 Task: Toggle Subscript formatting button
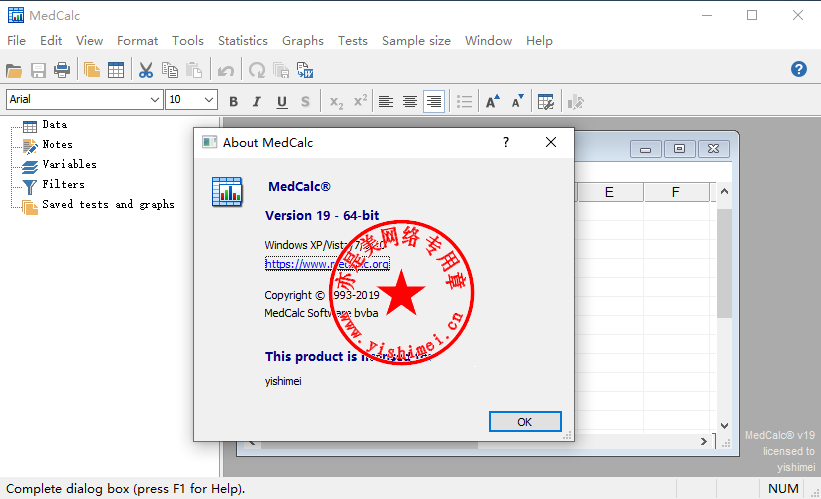coord(336,102)
